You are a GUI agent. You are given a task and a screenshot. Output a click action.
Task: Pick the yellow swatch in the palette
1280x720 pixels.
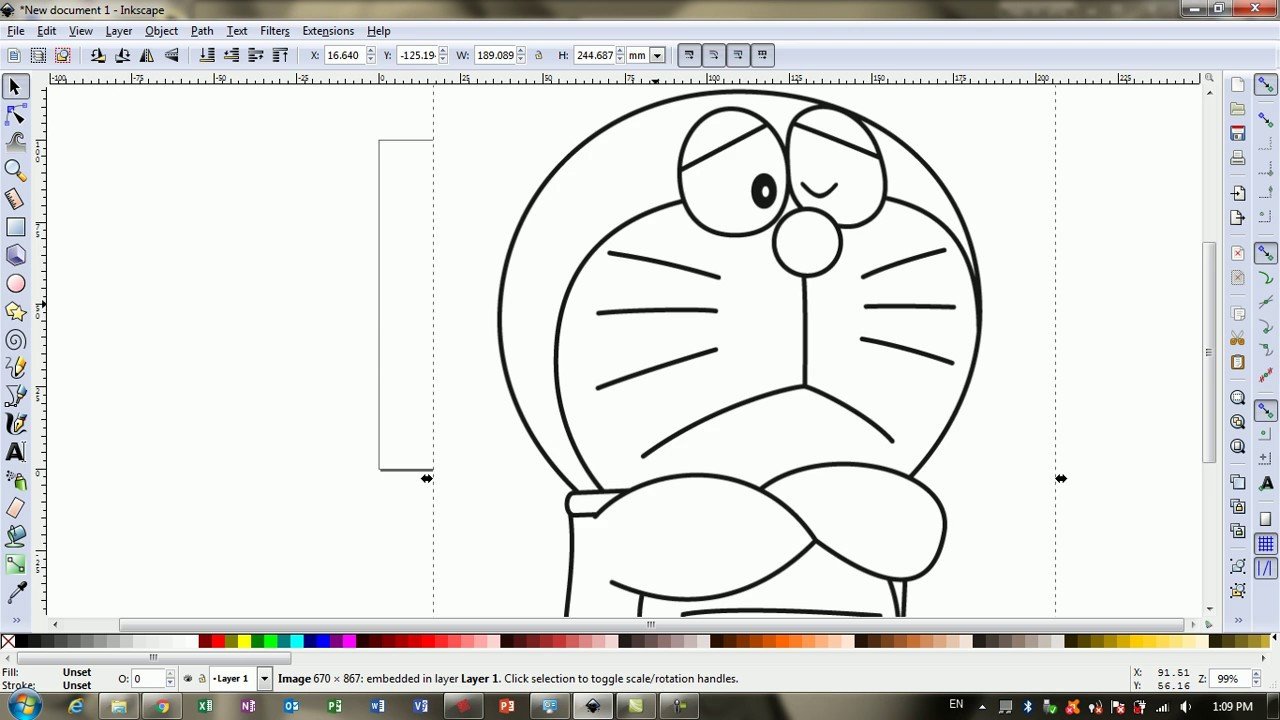pyautogui.click(x=244, y=641)
